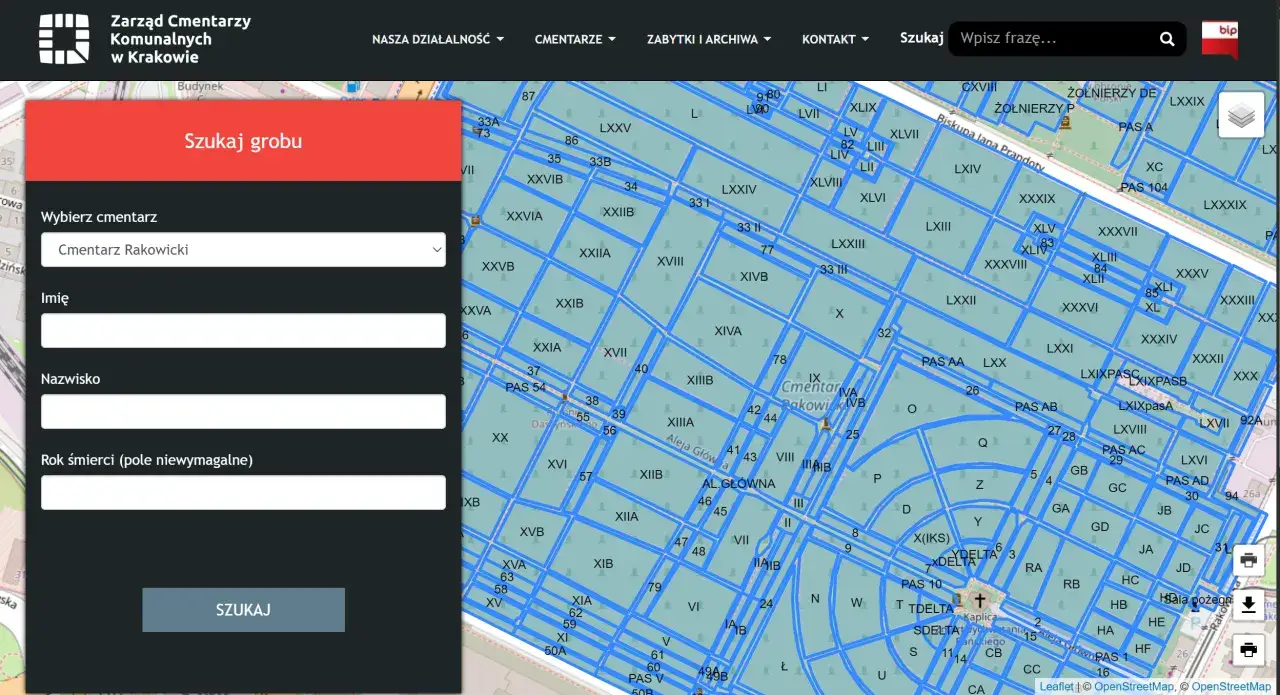Click the Rok śmierci input field
Image resolution: width=1280 pixels, height=695 pixels.
tap(243, 493)
